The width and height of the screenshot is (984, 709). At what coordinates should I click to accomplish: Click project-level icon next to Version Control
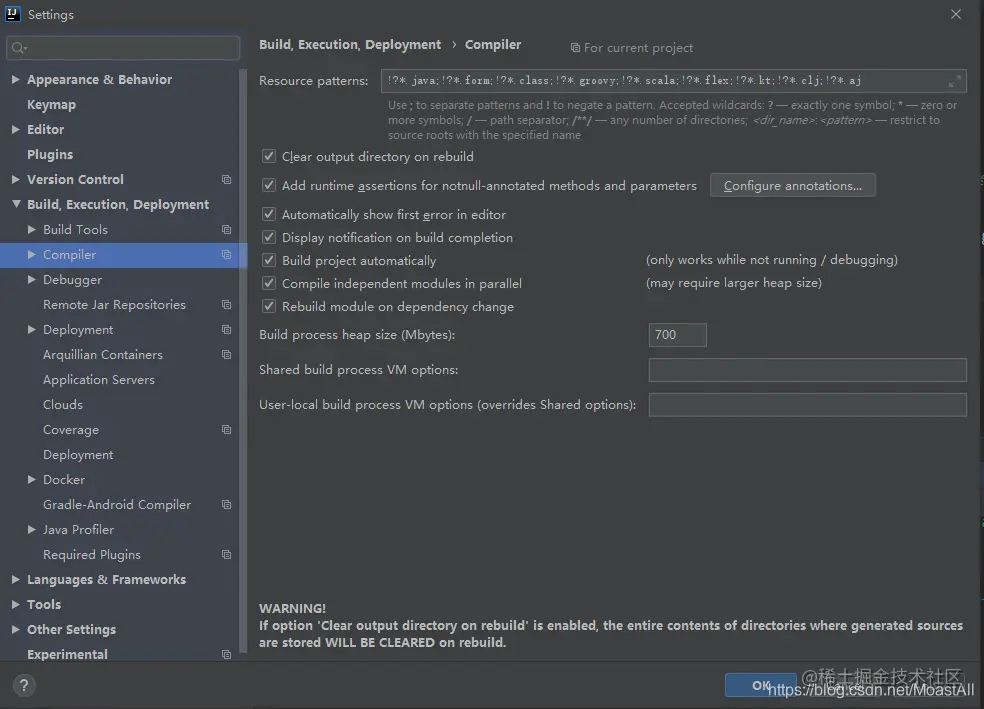227,179
